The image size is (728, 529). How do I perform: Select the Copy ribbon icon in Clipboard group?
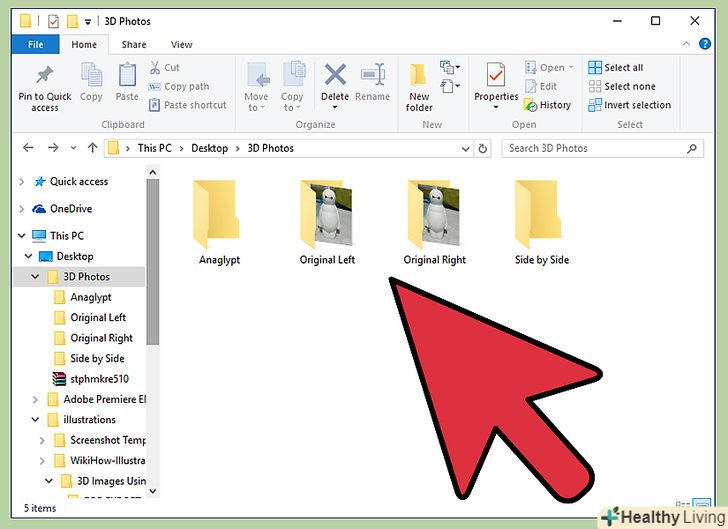(91, 83)
